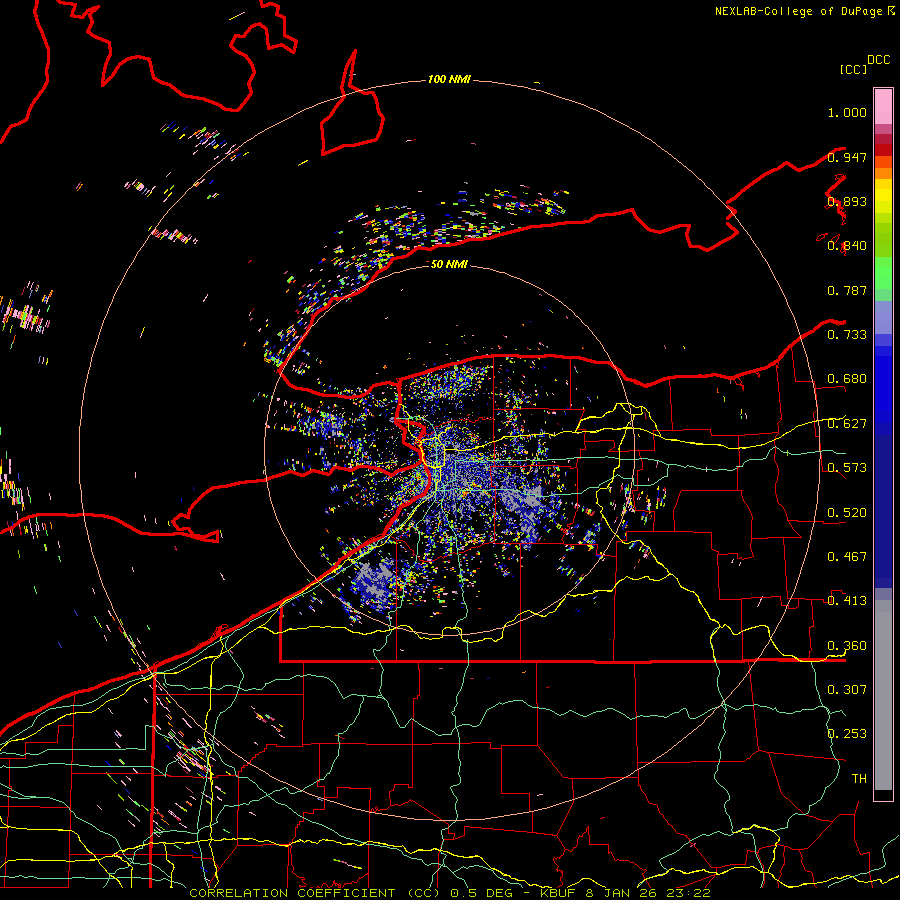Click the TH threshold label
Image resolution: width=900 pixels, height=900 pixels.
click(x=859, y=778)
